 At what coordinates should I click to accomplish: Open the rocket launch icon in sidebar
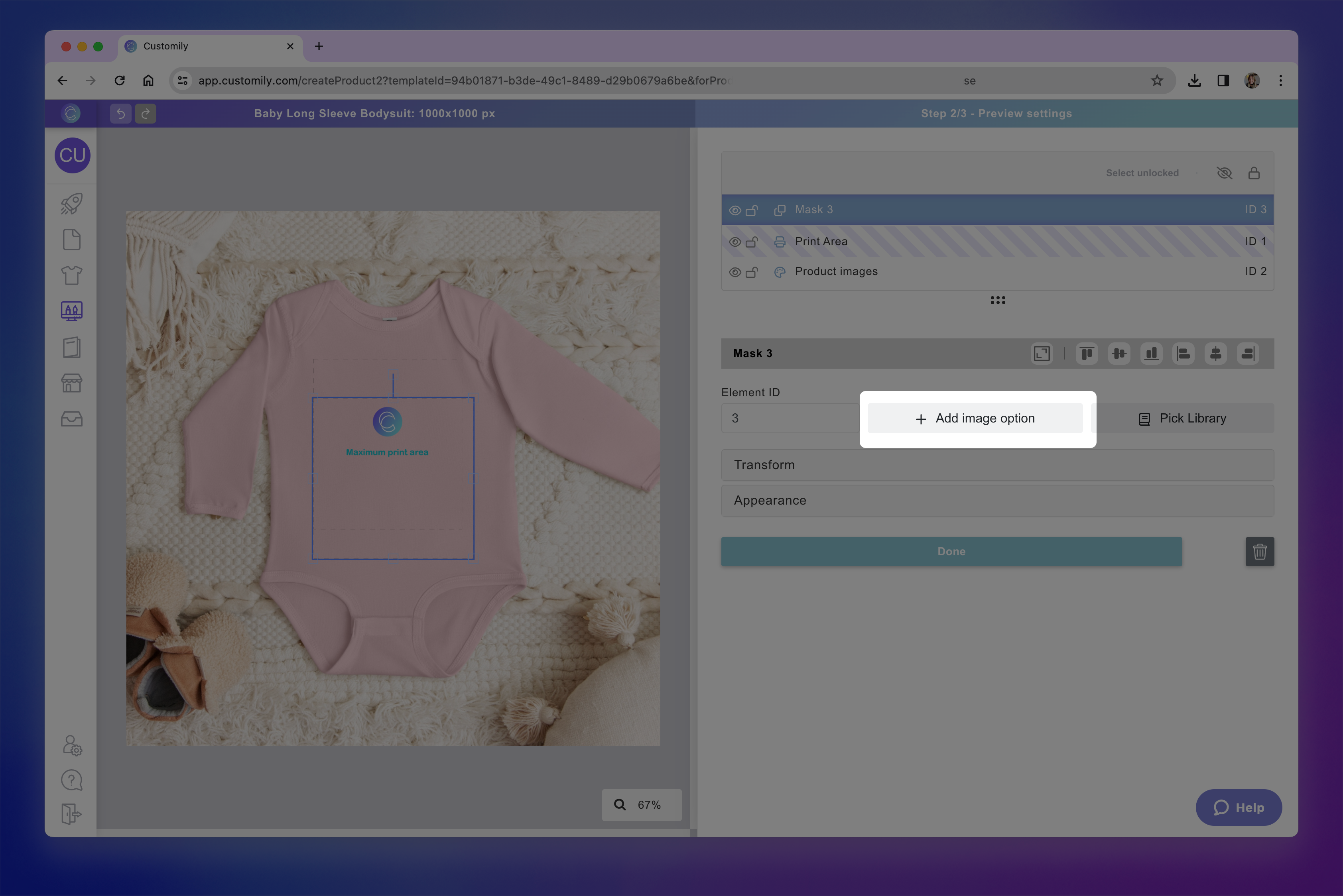[71, 204]
